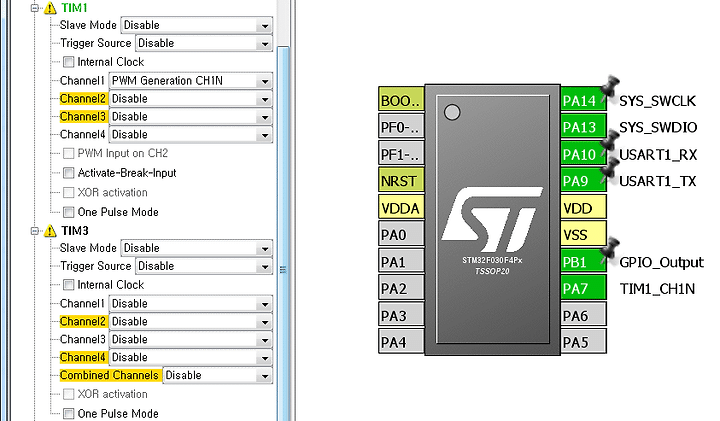
Task: Toggle TIM1 One Pulse Mode checkbox
Action: point(68,212)
